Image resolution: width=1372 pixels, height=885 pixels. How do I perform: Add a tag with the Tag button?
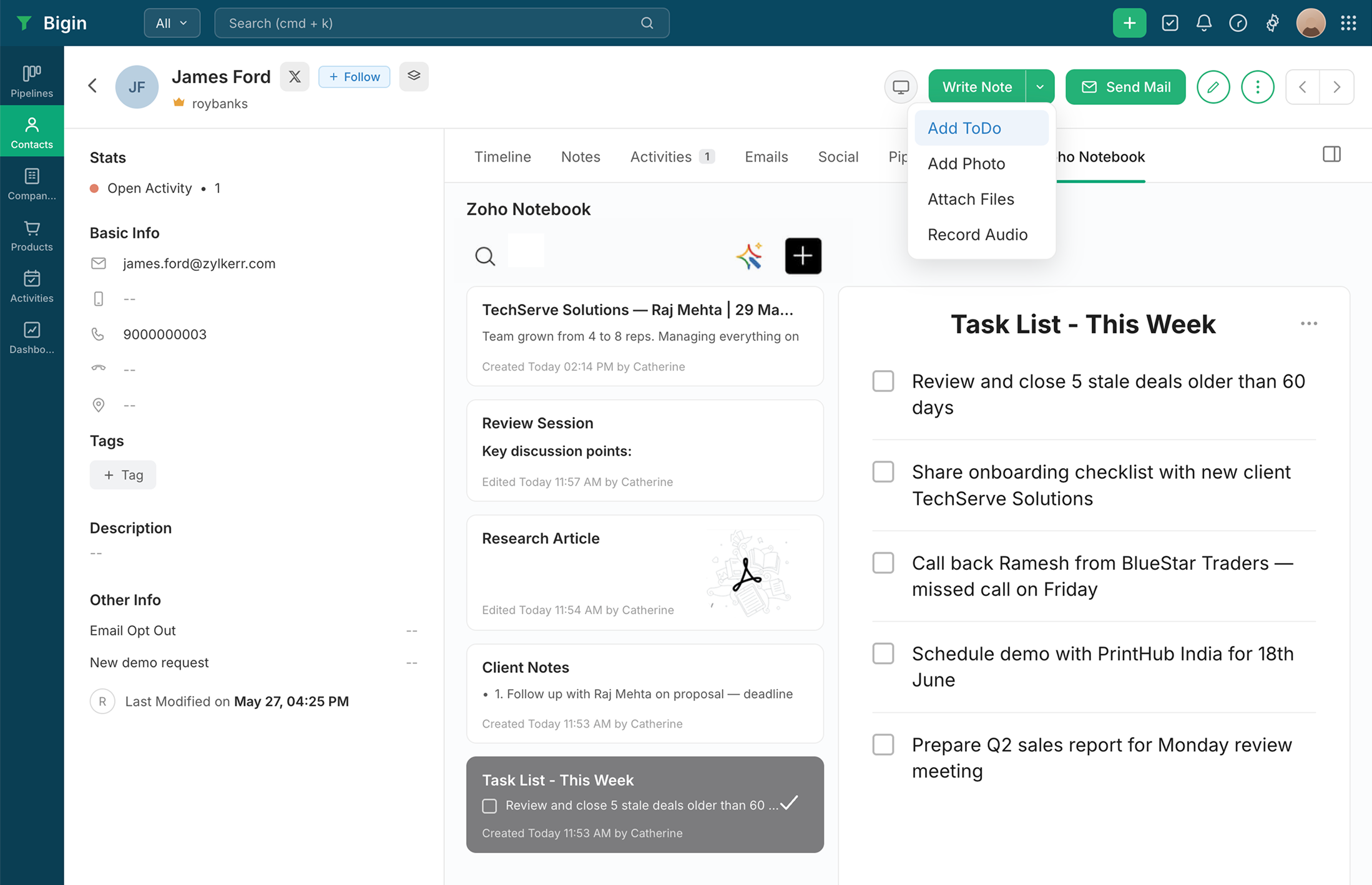click(123, 475)
